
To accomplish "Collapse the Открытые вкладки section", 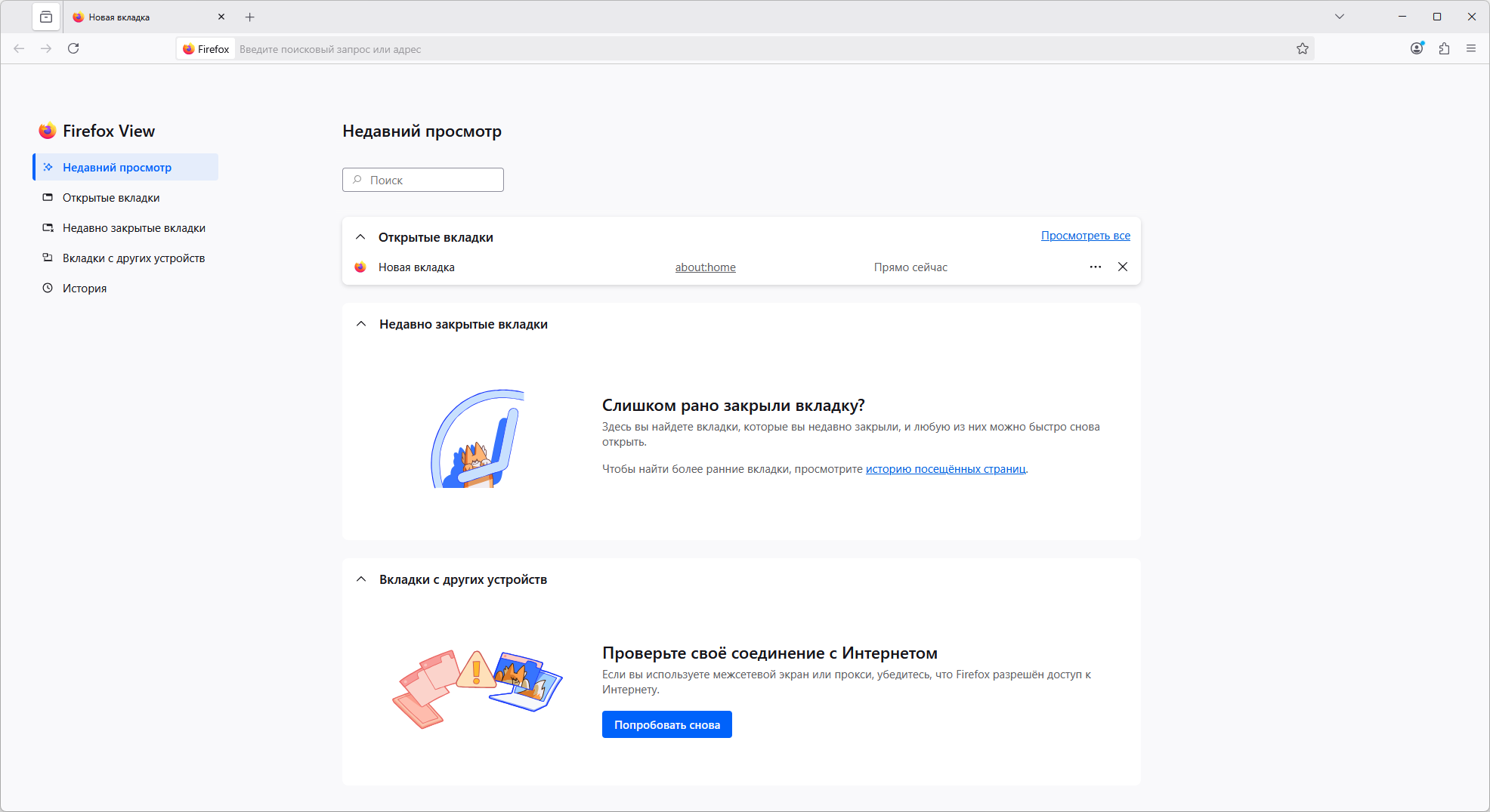I will coord(360,237).
